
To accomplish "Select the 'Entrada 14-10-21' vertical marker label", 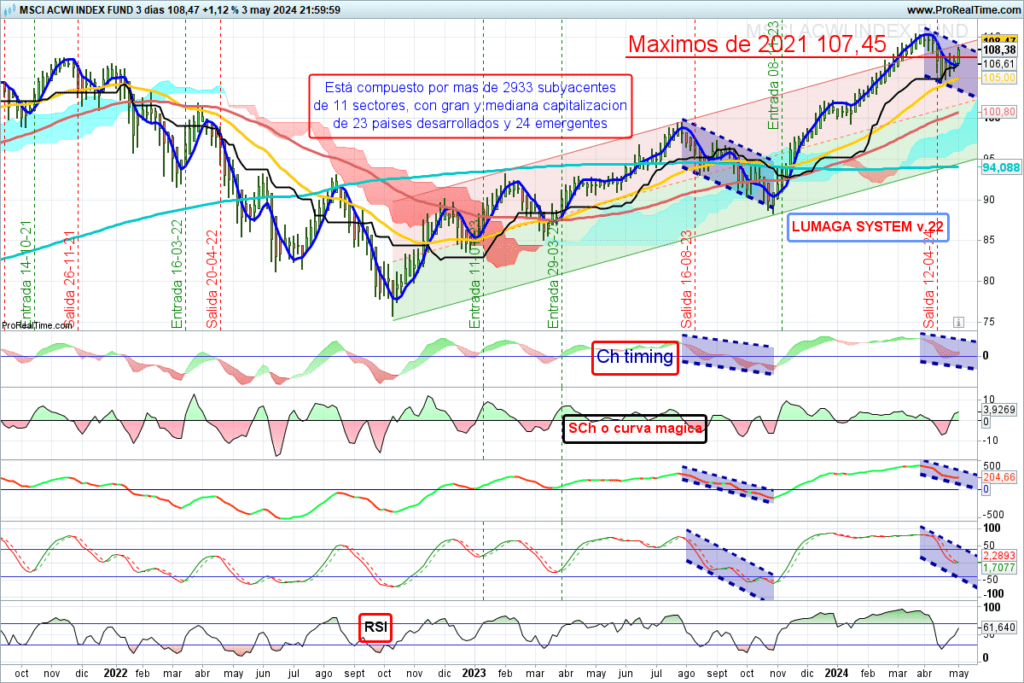I will (25, 275).
